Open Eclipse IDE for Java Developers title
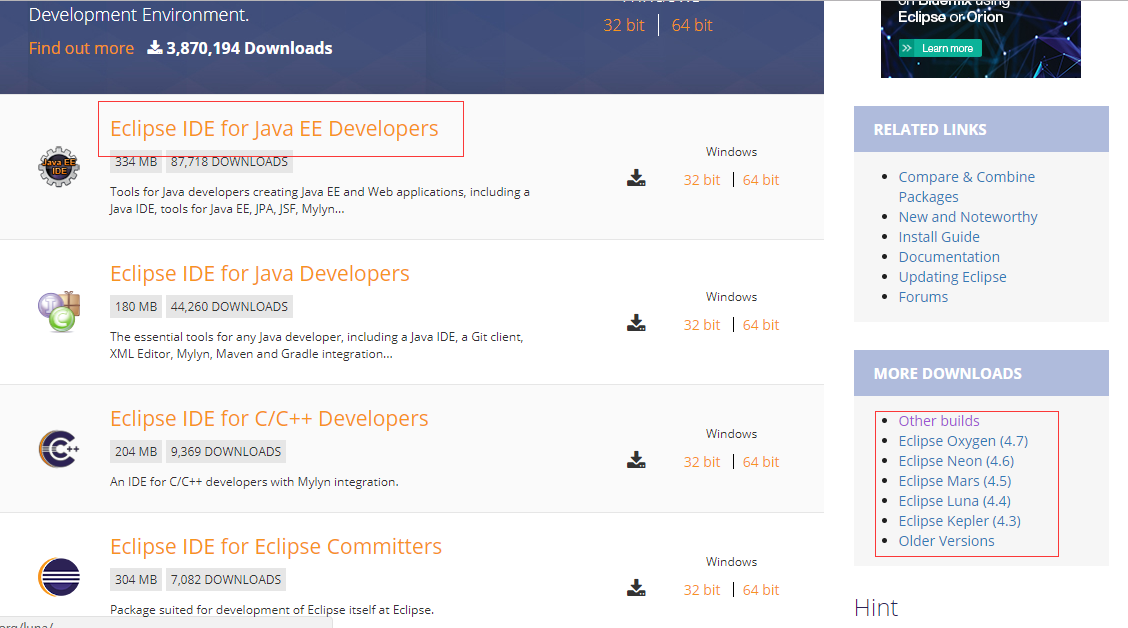1128x628 pixels. (x=260, y=273)
